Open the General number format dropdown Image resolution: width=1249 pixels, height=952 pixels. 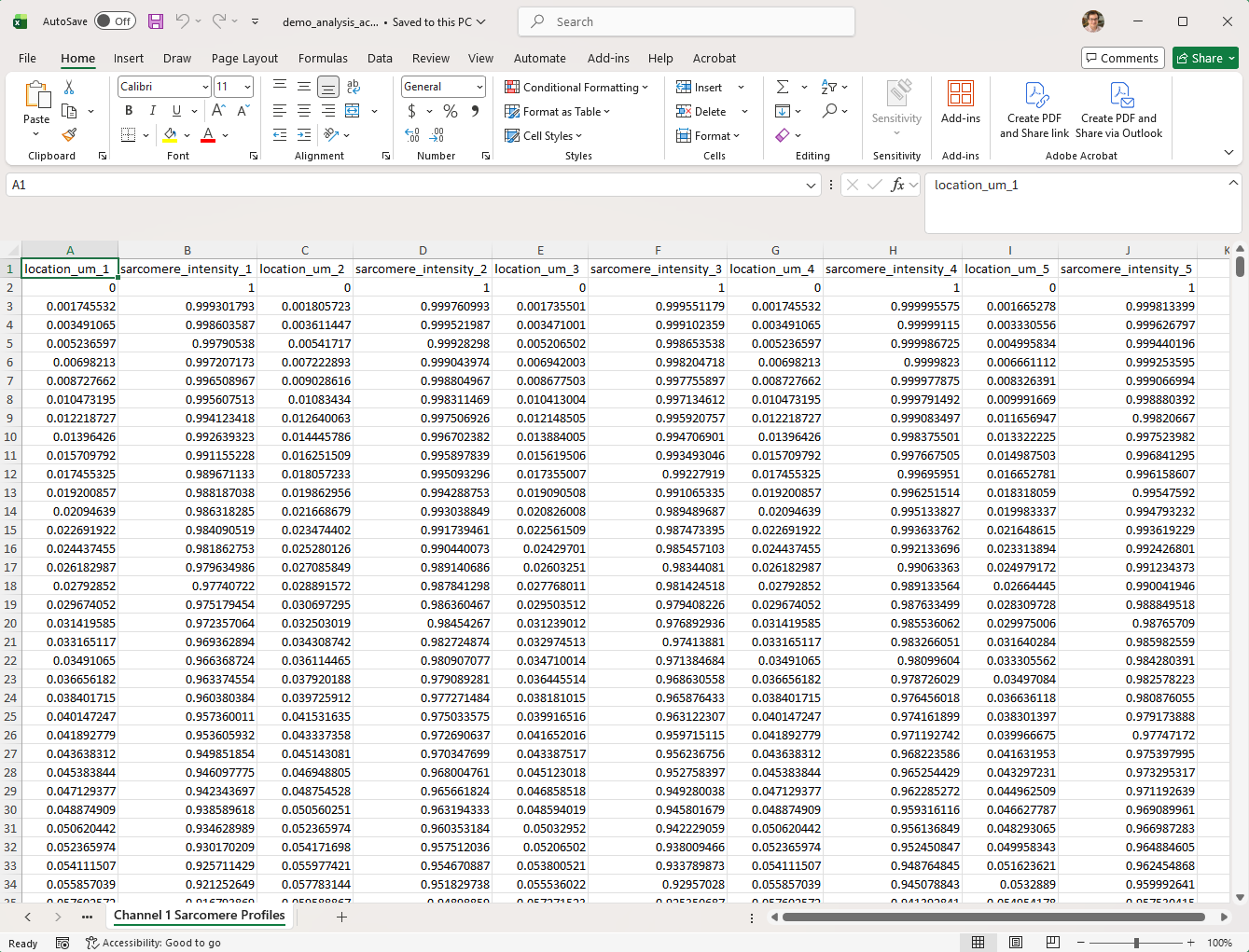tap(479, 87)
